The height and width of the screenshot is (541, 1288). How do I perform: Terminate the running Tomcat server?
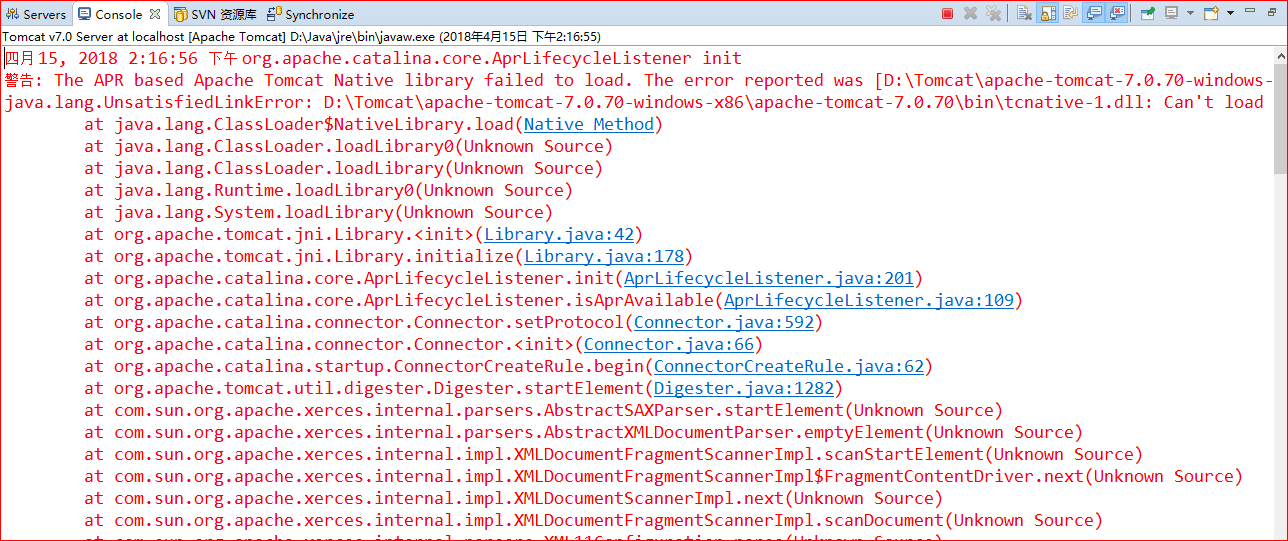[x=947, y=13]
